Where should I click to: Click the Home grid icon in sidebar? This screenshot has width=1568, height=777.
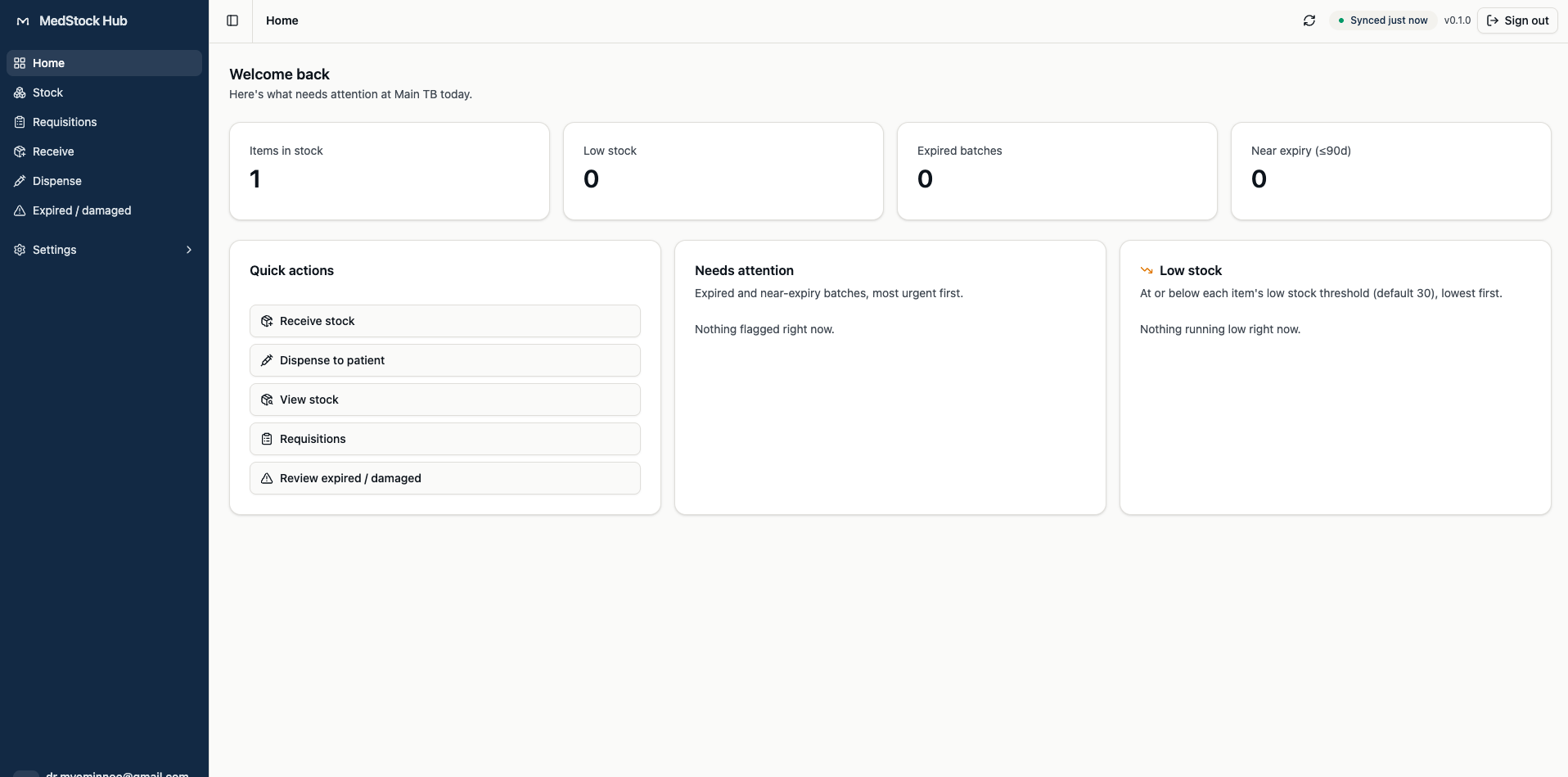[x=20, y=63]
